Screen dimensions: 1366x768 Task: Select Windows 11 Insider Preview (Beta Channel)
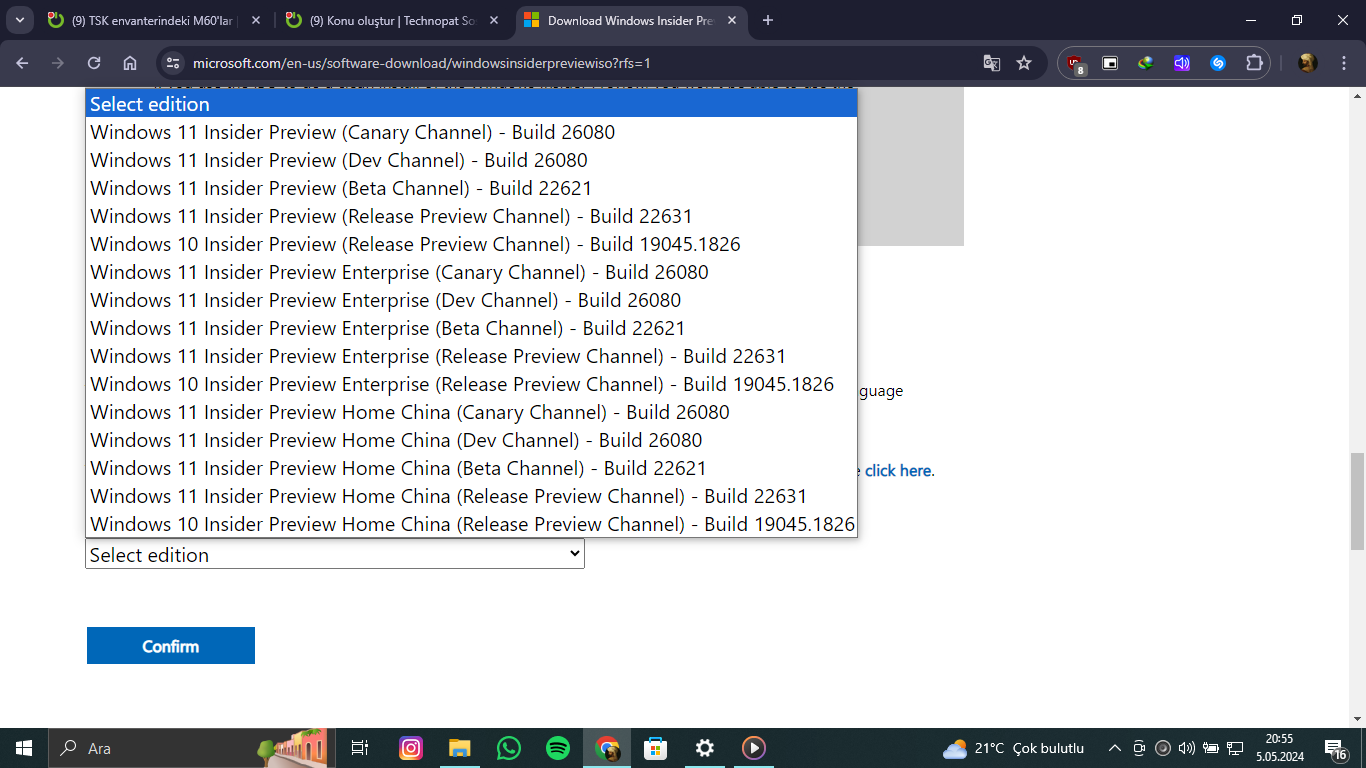[471, 188]
